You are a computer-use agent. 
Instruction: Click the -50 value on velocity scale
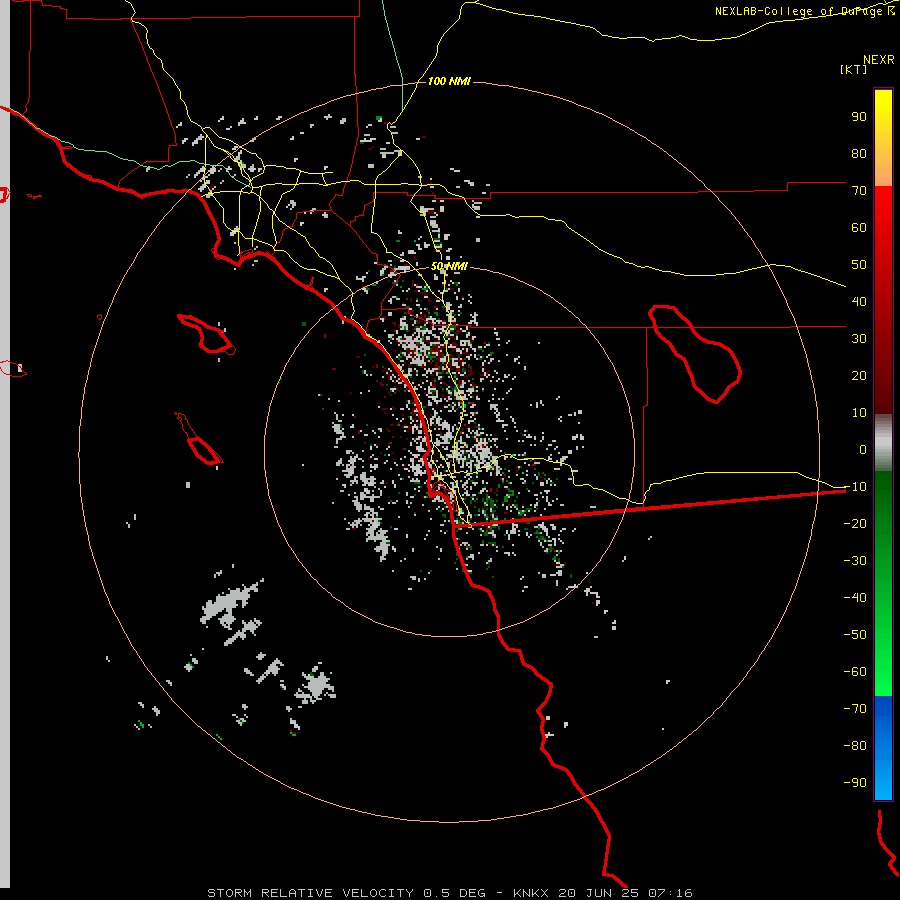855,635
